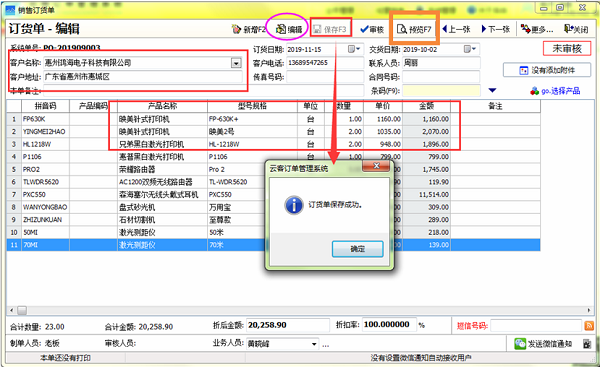
Task: Close the 云客订单管理系统 dialog with X
Action: [x=376, y=166]
